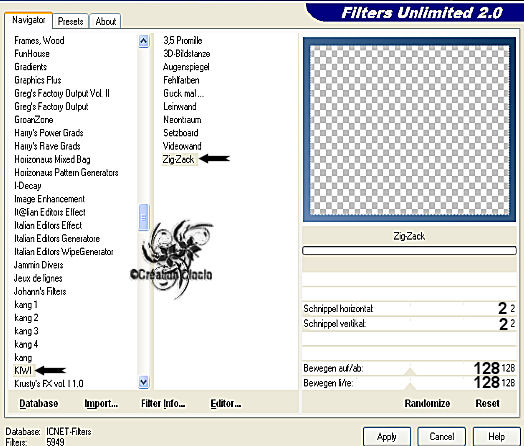Click the Bewegen auf/ab slider

tap(409, 368)
